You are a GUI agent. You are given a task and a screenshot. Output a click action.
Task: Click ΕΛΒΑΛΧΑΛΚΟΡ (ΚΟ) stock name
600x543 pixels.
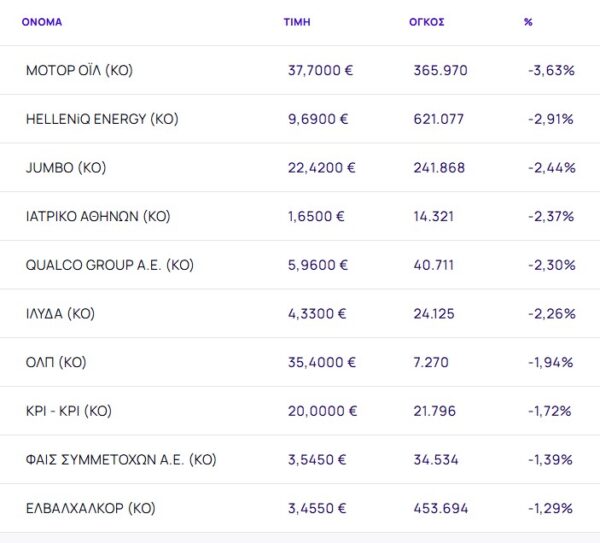coord(91,508)
